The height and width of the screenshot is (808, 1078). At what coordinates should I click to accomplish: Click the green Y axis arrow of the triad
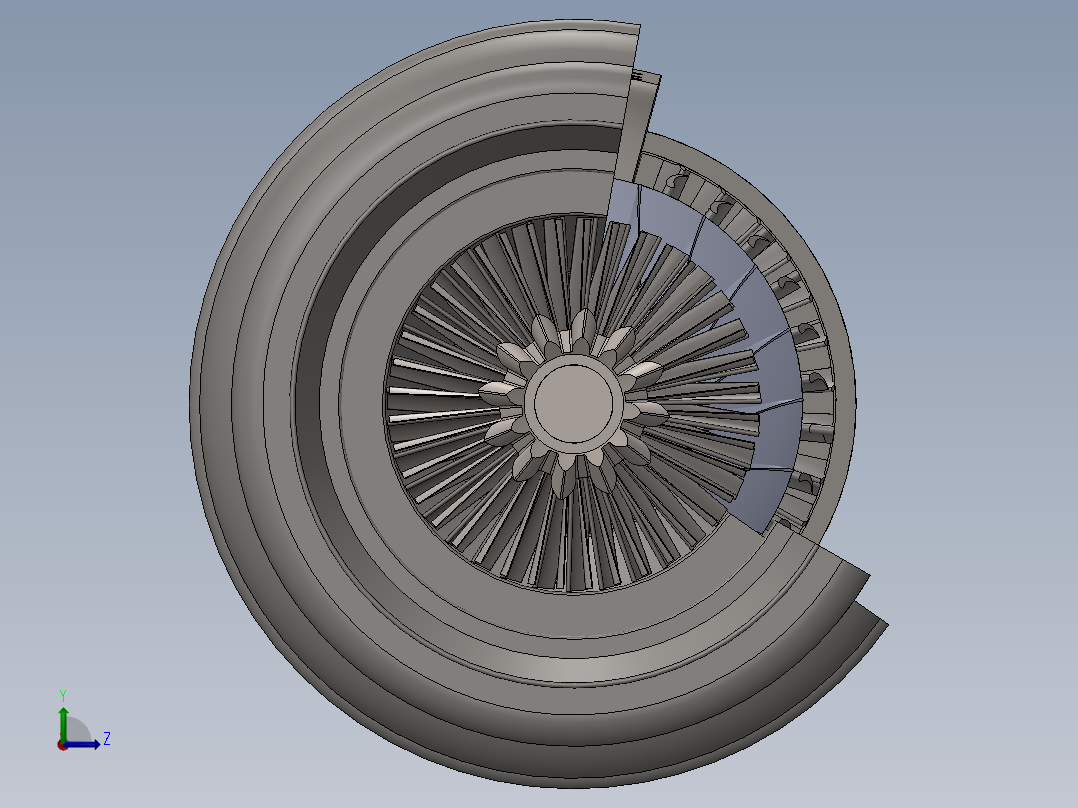(x=63, y=723)
